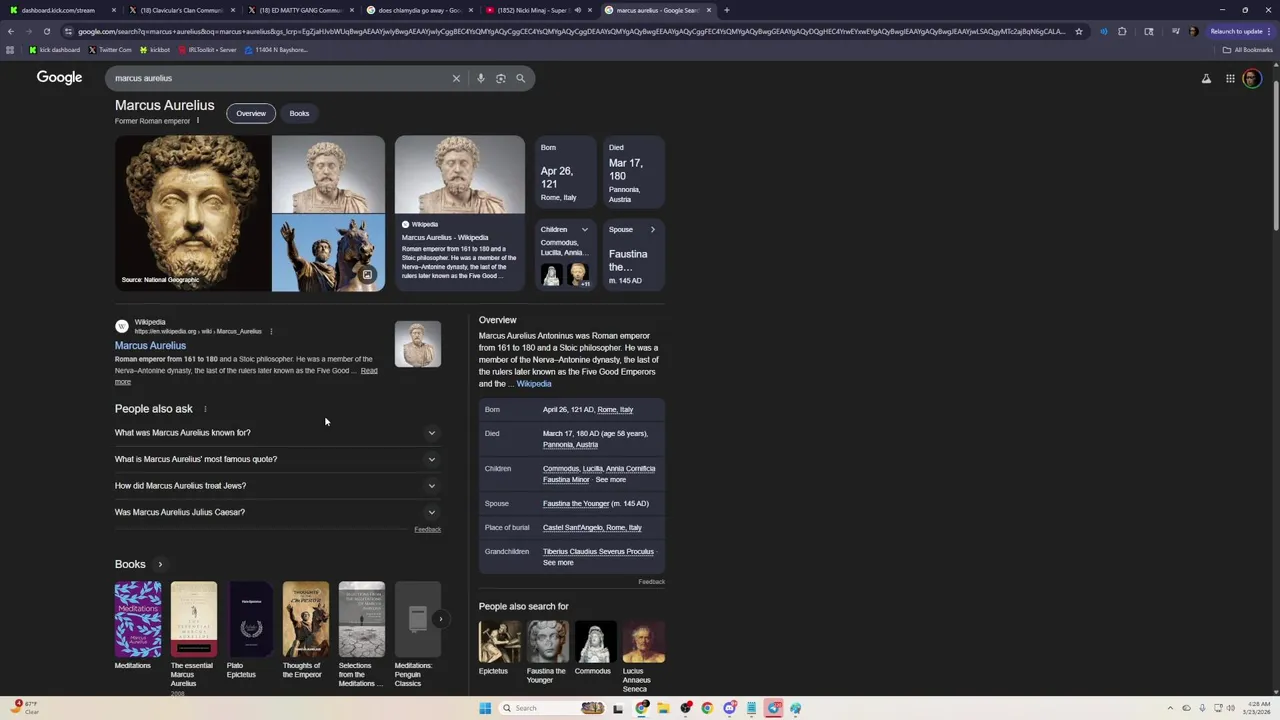Open the browser extensions puzzle icon
The width and height of the screenshot is (1280, 720).
click(1122, 31)
